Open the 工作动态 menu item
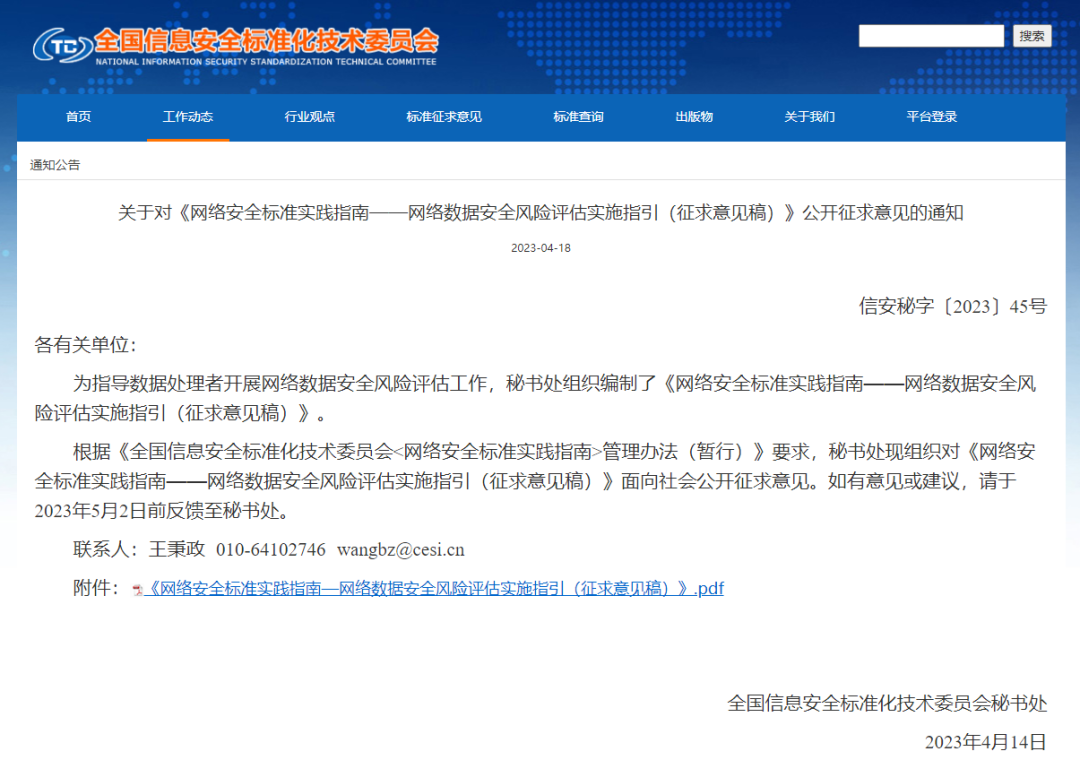This screenshot has width=1080, height=760. click(x=188, y=116)
